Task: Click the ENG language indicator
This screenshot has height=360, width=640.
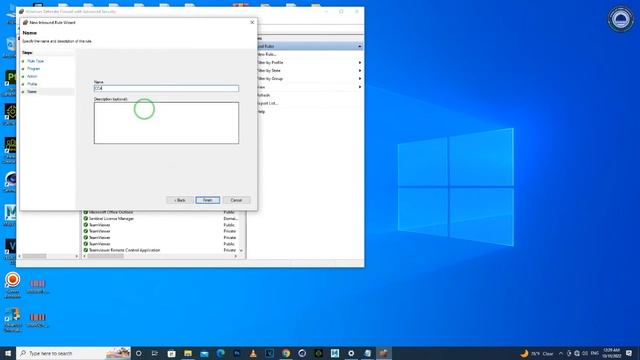Action: point(595,353)
